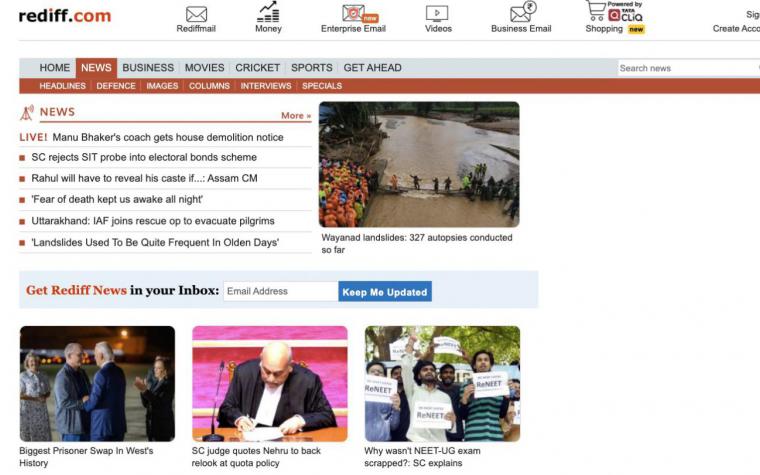Open 'Fear of death kept us awake' headline

[x=117, y=199]
